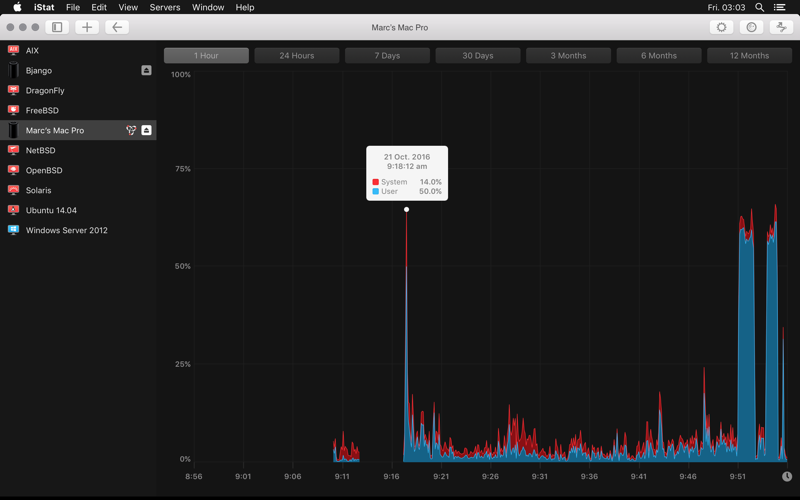Click the clock icon at timeline end
This screenshot has height=500, width=800.
point(787,477)
